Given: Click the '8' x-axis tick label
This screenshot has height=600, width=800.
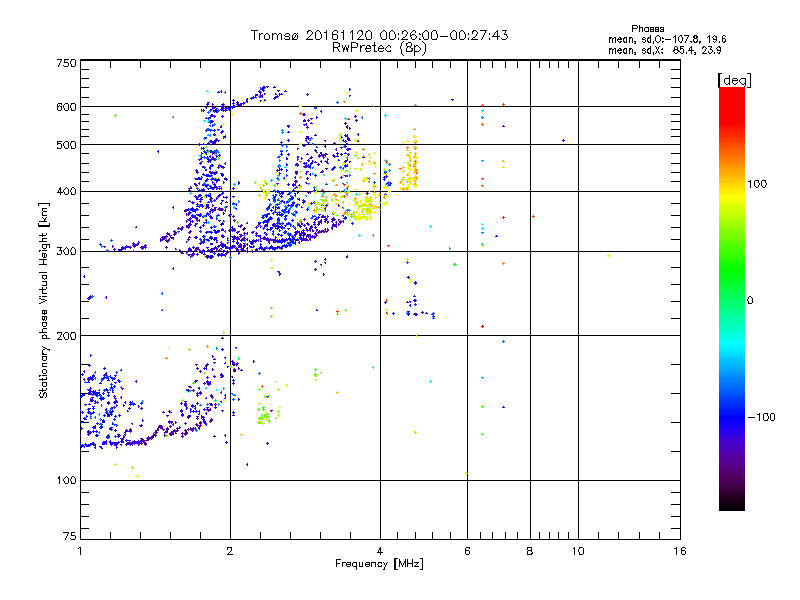Looking at the screenshot, I should [530, 551].
